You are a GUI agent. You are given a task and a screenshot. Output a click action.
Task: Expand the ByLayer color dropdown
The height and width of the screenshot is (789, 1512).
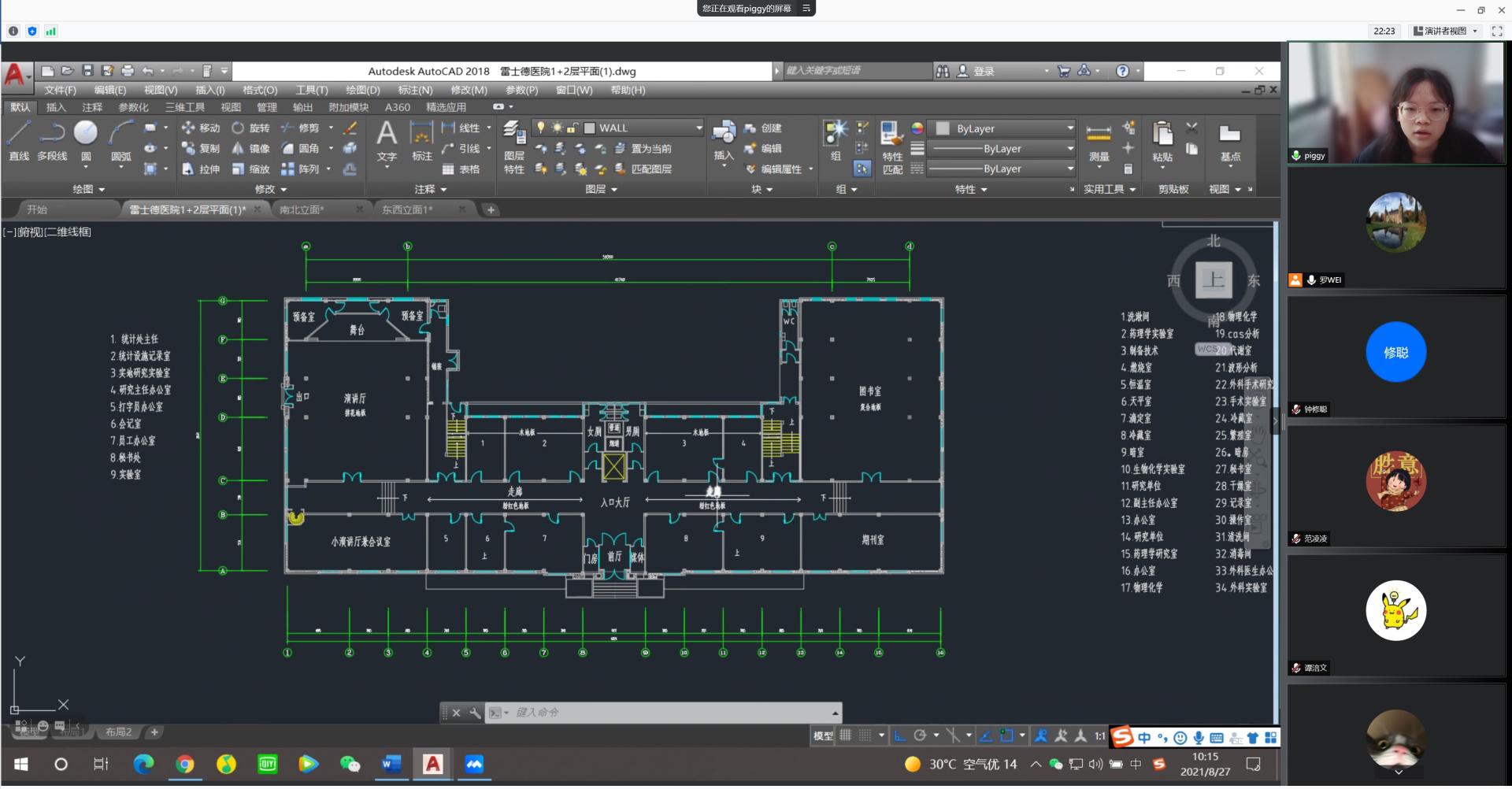point(1069,128)
